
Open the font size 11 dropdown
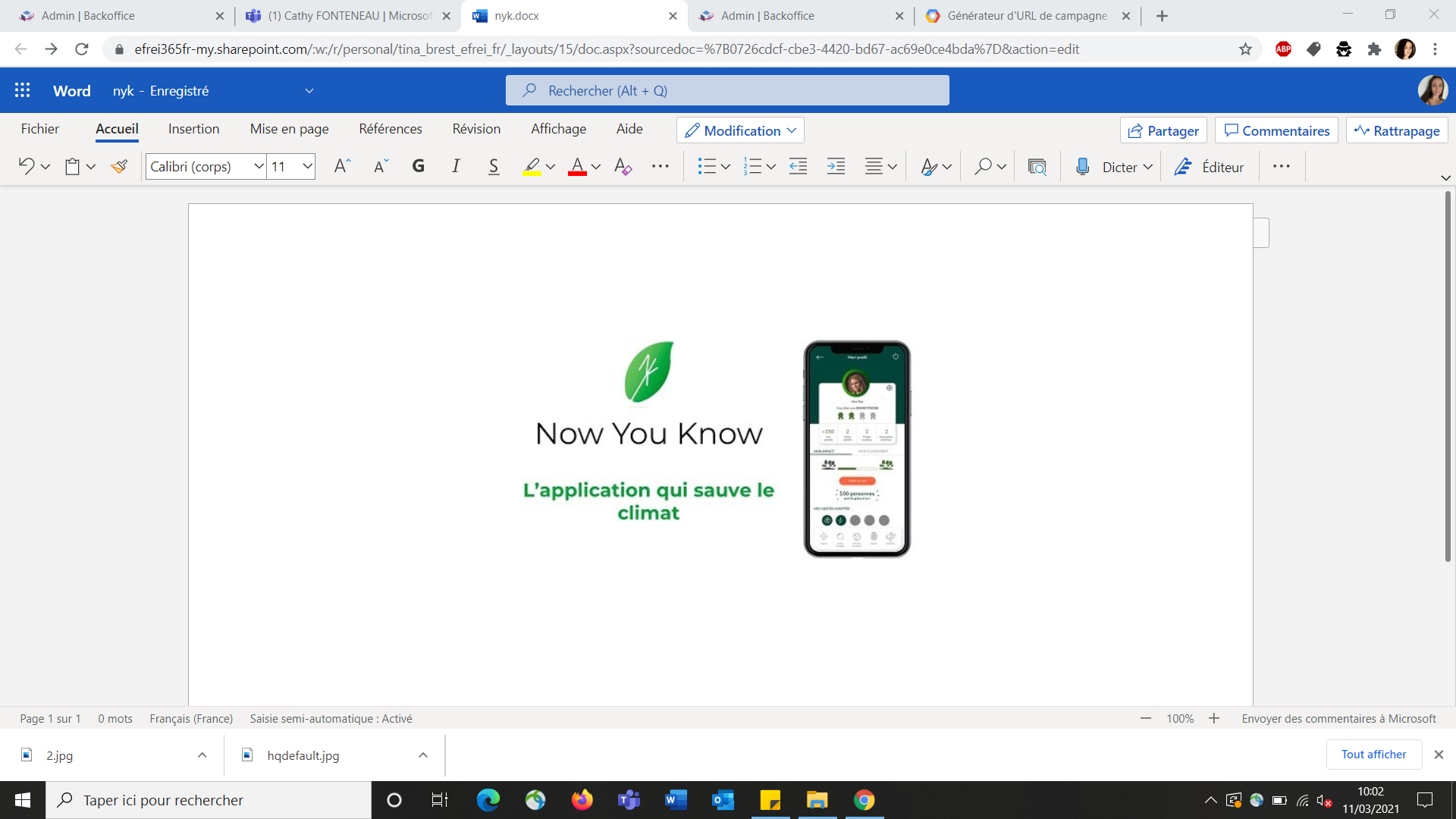pos(307,167)
